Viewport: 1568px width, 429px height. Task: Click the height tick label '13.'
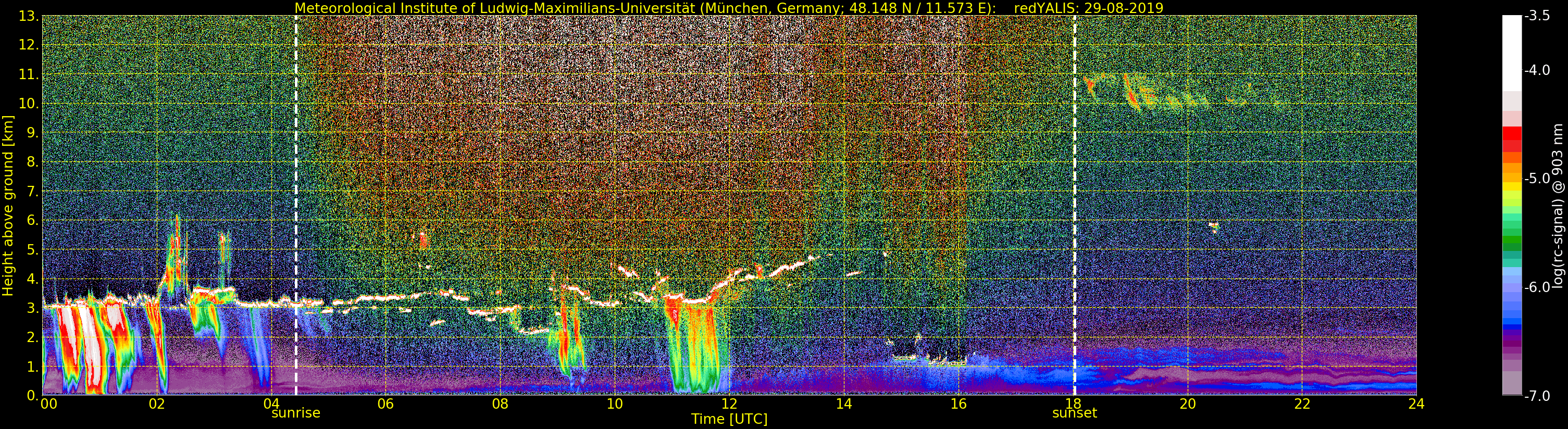[x=28, y=16]
